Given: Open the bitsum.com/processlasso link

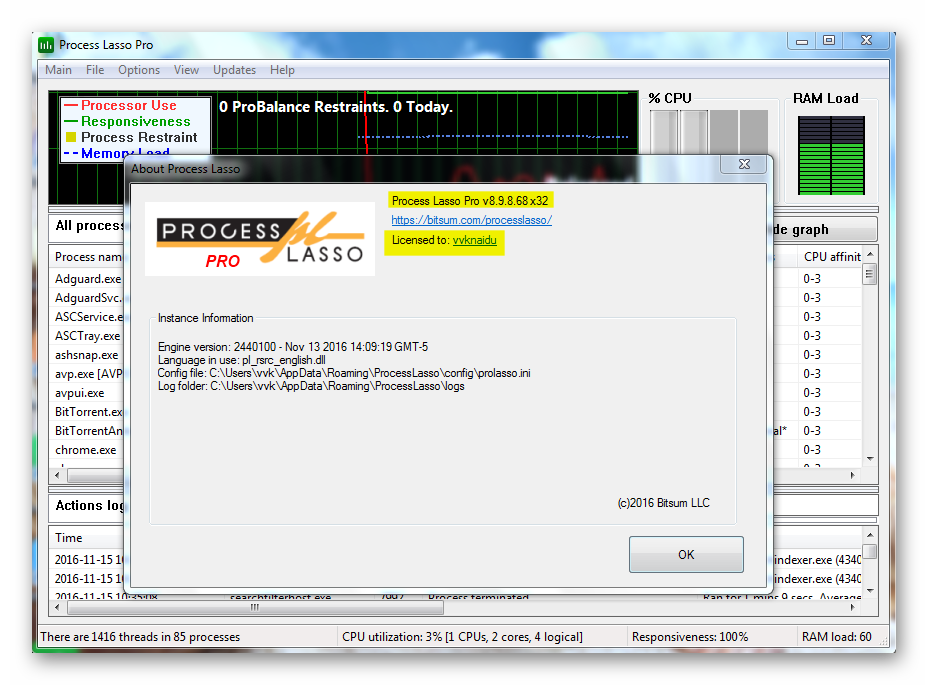Looking at the screenshot, I should coord(472,220).
